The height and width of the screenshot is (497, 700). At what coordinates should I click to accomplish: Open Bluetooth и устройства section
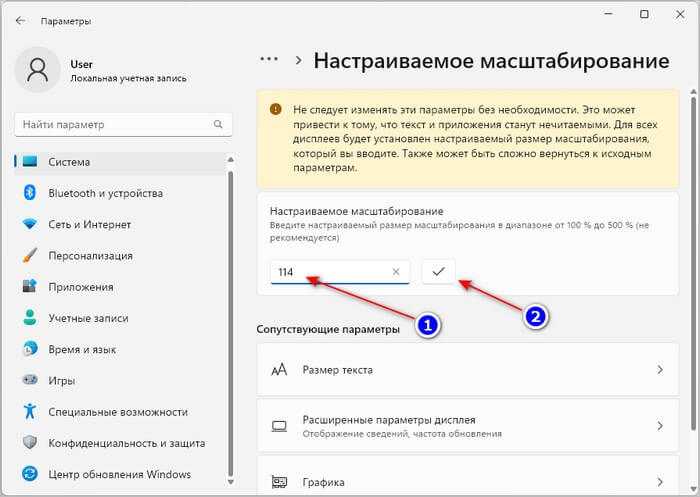120,193
